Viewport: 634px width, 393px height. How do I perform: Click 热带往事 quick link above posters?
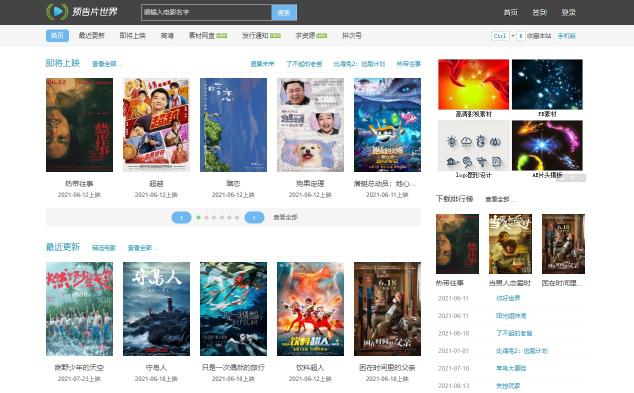[408, 64]
